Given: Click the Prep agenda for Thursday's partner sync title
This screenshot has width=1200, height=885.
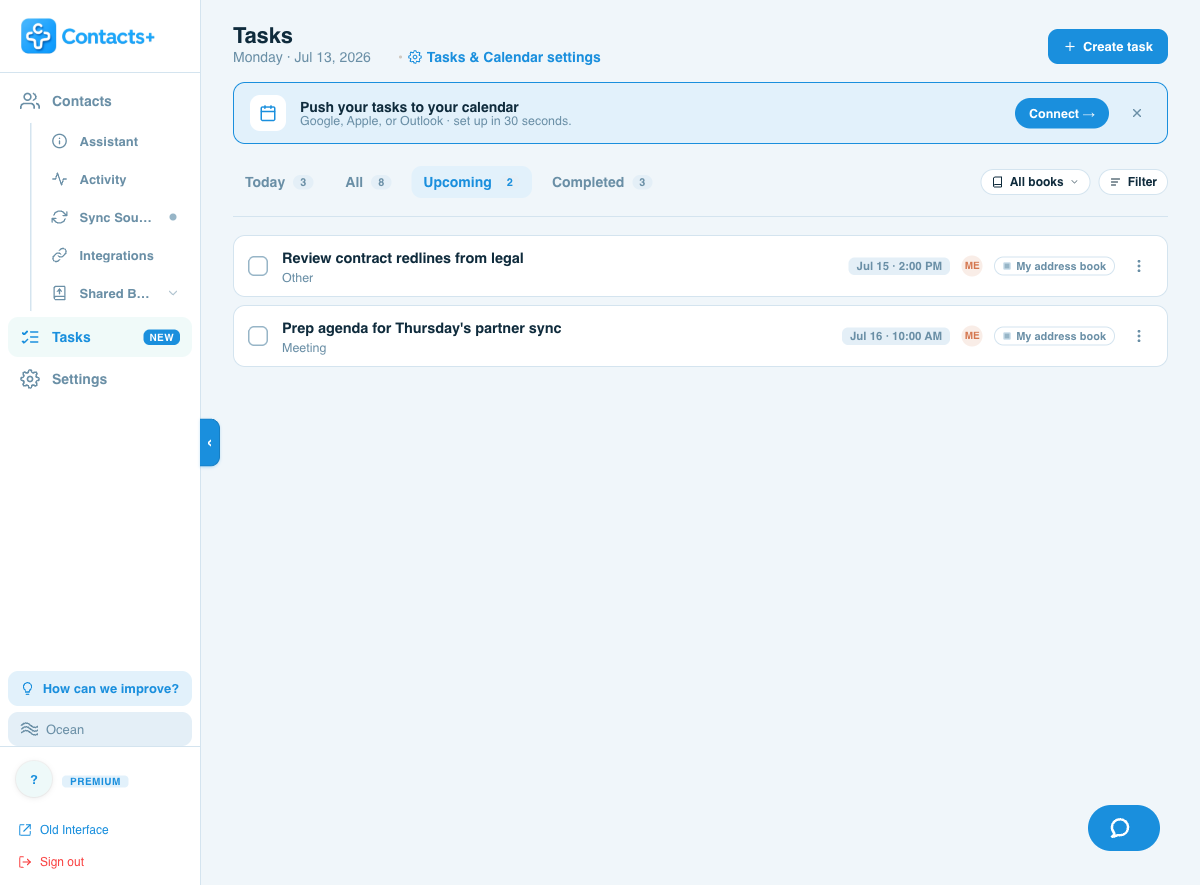Looking at the screenshot, I should coord(422,328).
